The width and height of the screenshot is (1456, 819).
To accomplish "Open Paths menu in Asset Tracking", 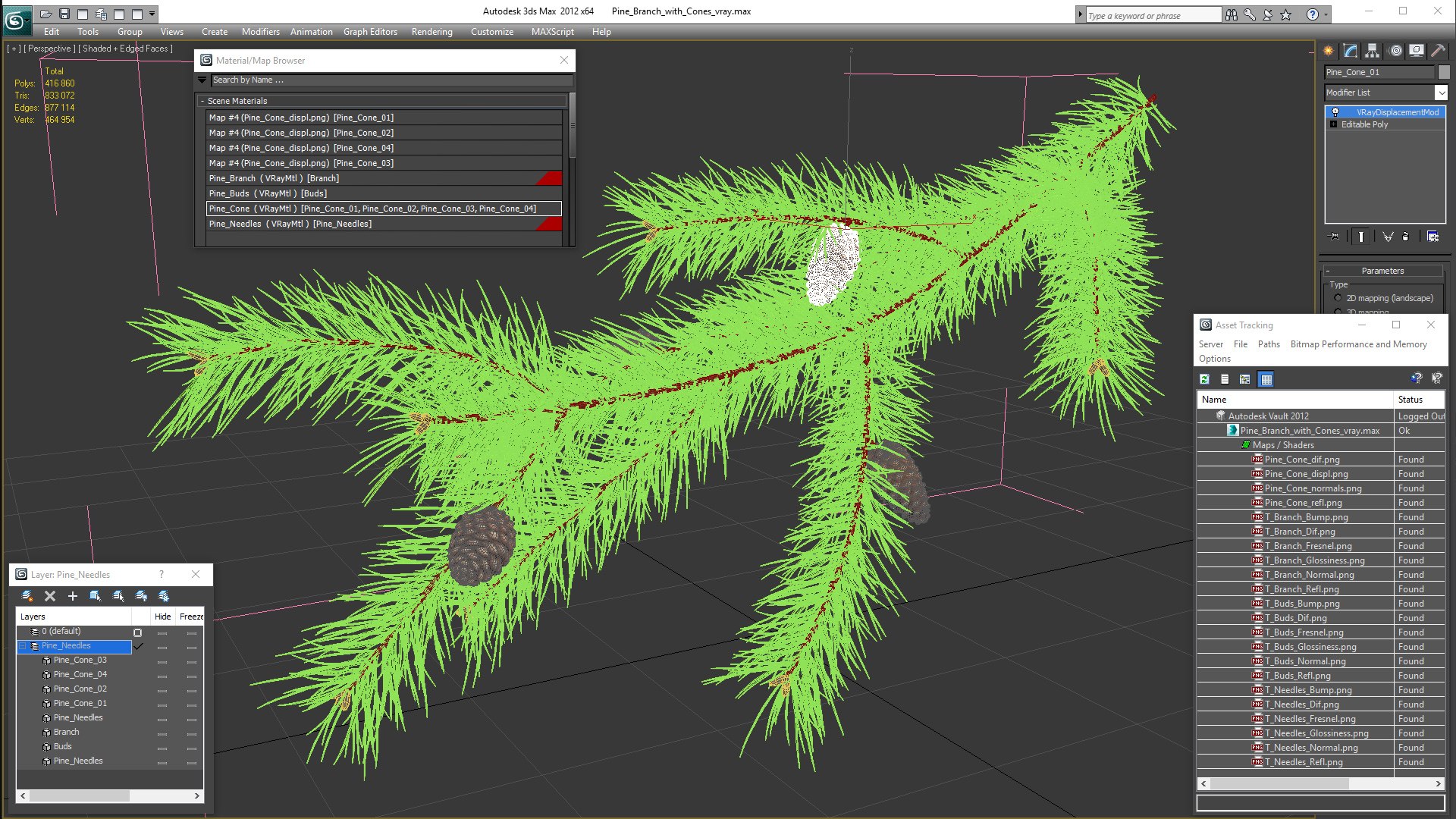I will [x=1269, y=344].
